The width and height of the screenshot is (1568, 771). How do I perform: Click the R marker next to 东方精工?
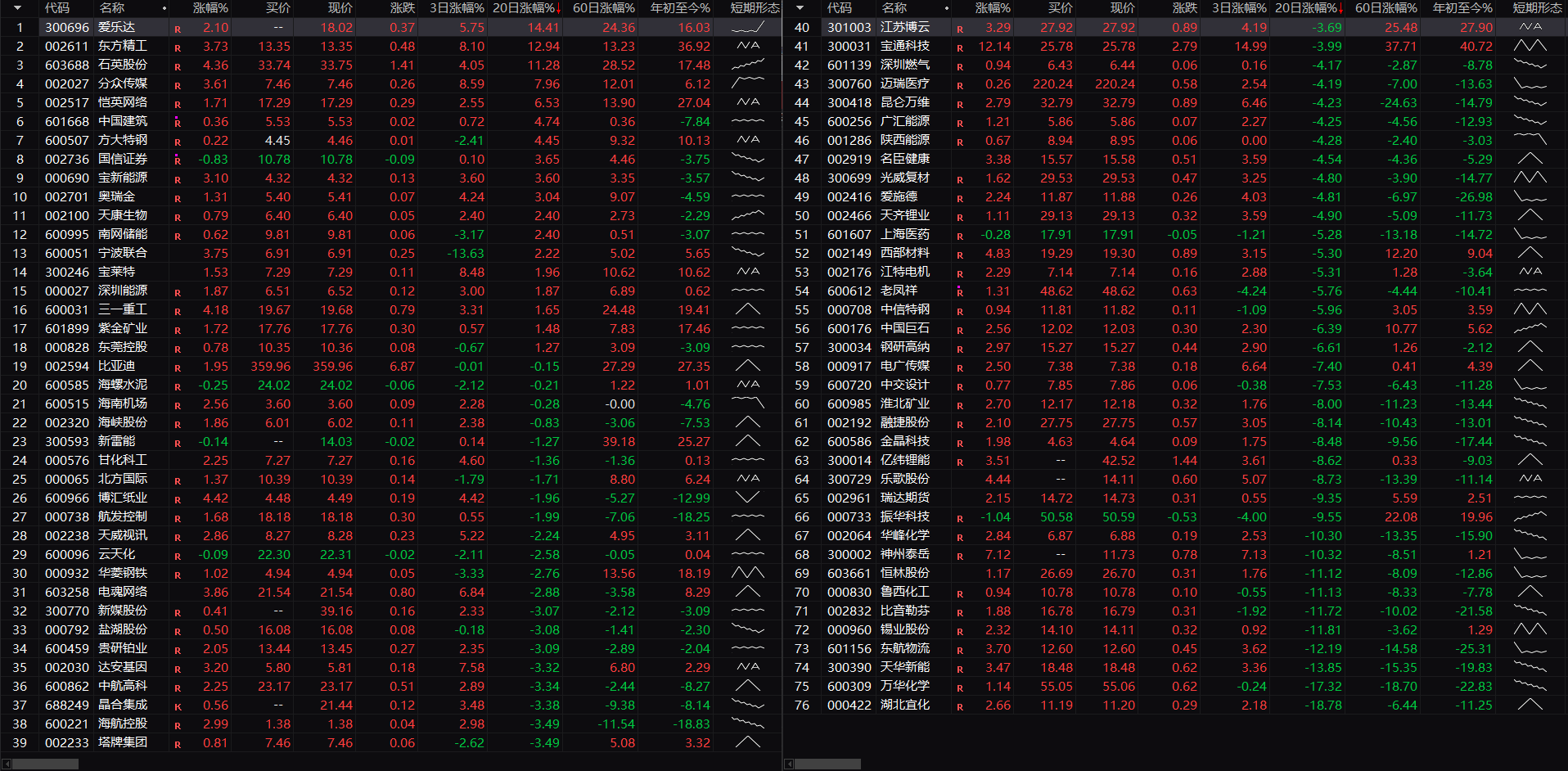coord(178,48)
